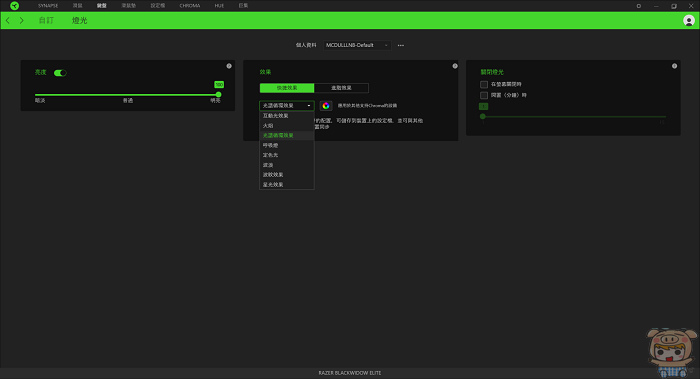
Task: Click help icon on the 關閉燈光 panel
Action: coord(675,66)
